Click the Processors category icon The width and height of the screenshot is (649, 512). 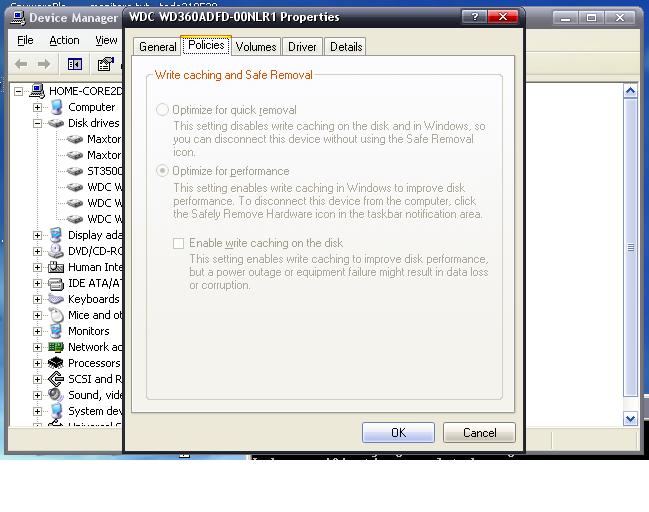coord(56,363)
